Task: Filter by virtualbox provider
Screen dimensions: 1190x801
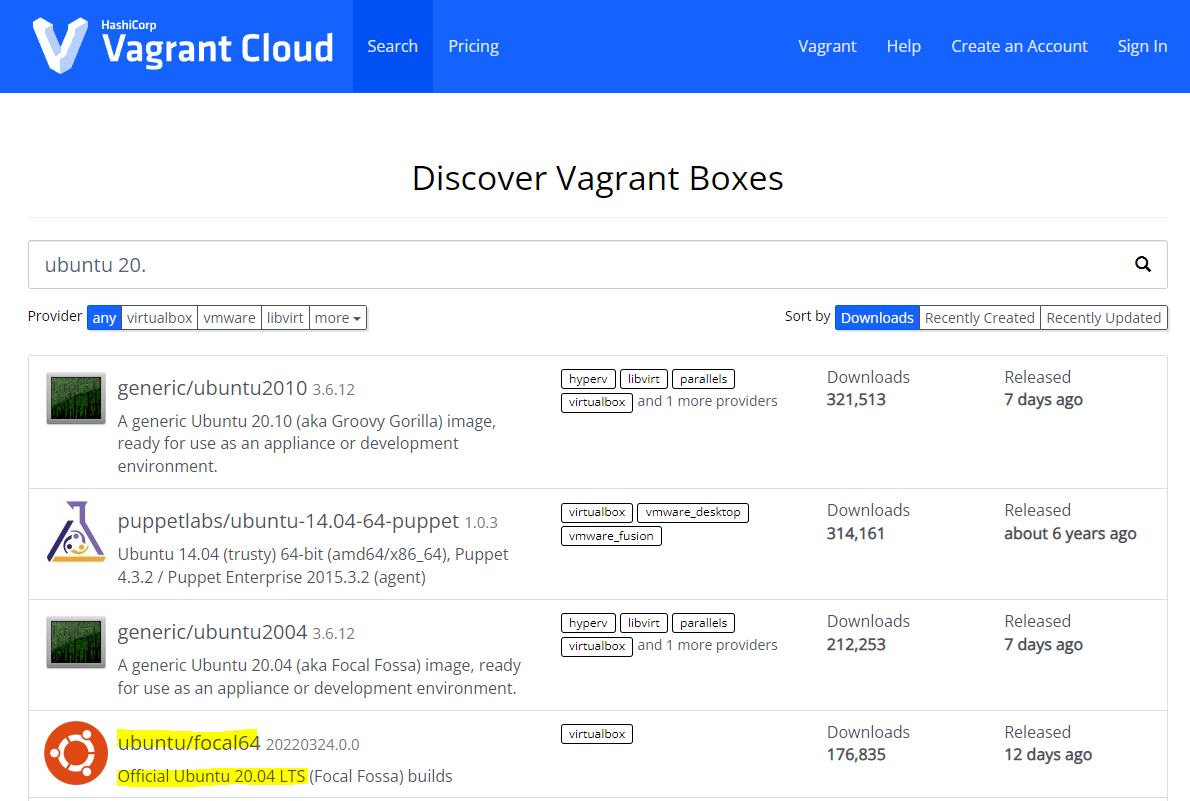Action: pos(159,317)
